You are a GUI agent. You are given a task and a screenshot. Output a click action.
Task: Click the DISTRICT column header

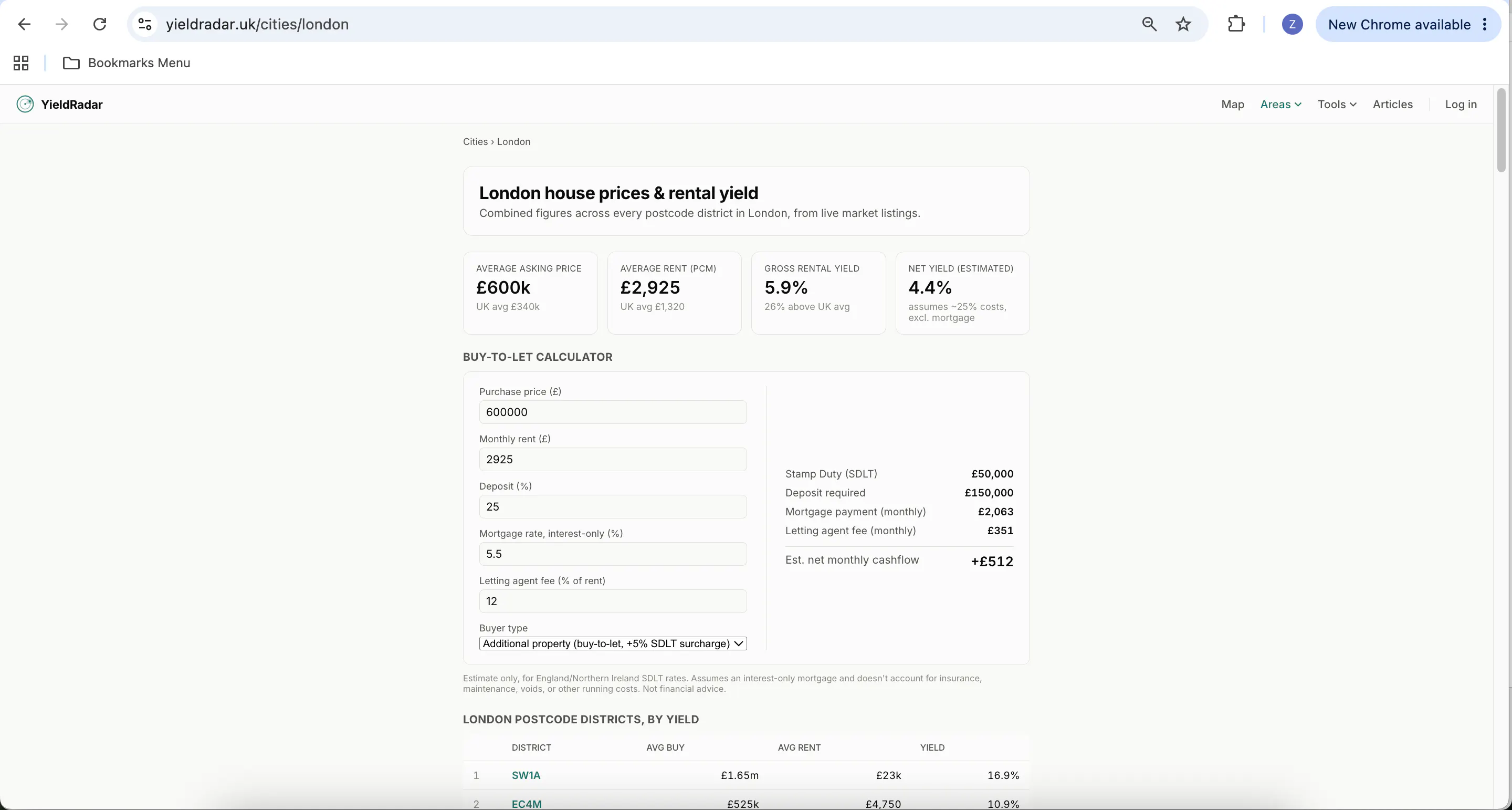531,747
